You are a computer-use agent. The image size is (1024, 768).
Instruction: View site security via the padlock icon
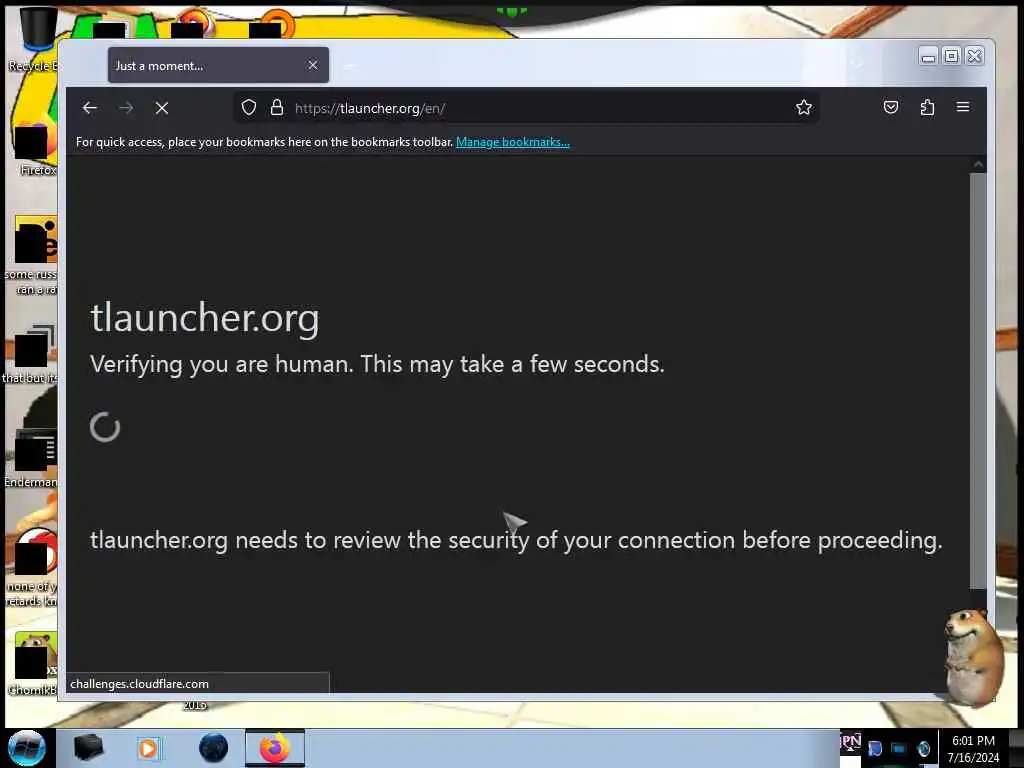[277, 107]
